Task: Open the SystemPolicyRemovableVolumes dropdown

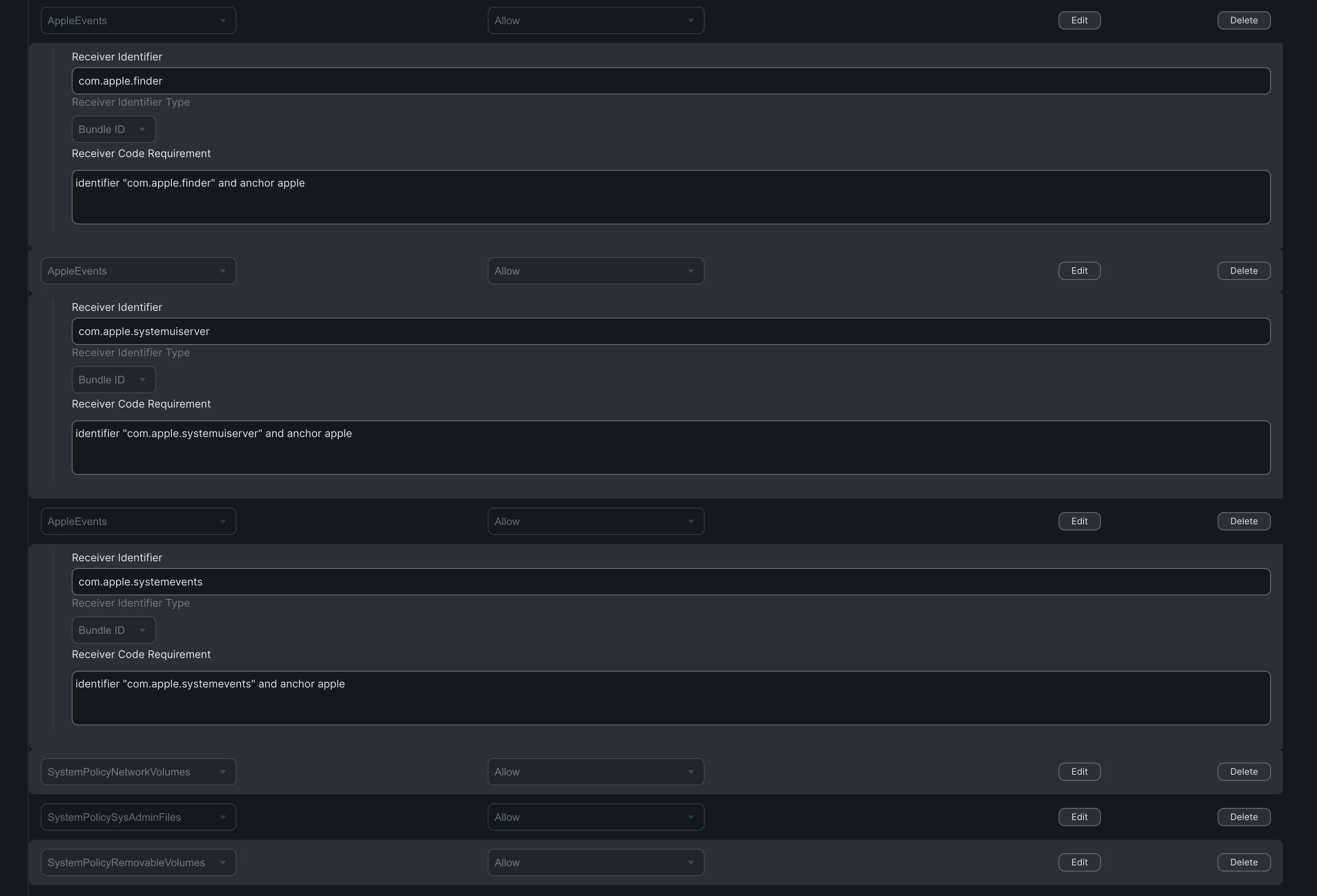Action: click(x=138, y=862)
